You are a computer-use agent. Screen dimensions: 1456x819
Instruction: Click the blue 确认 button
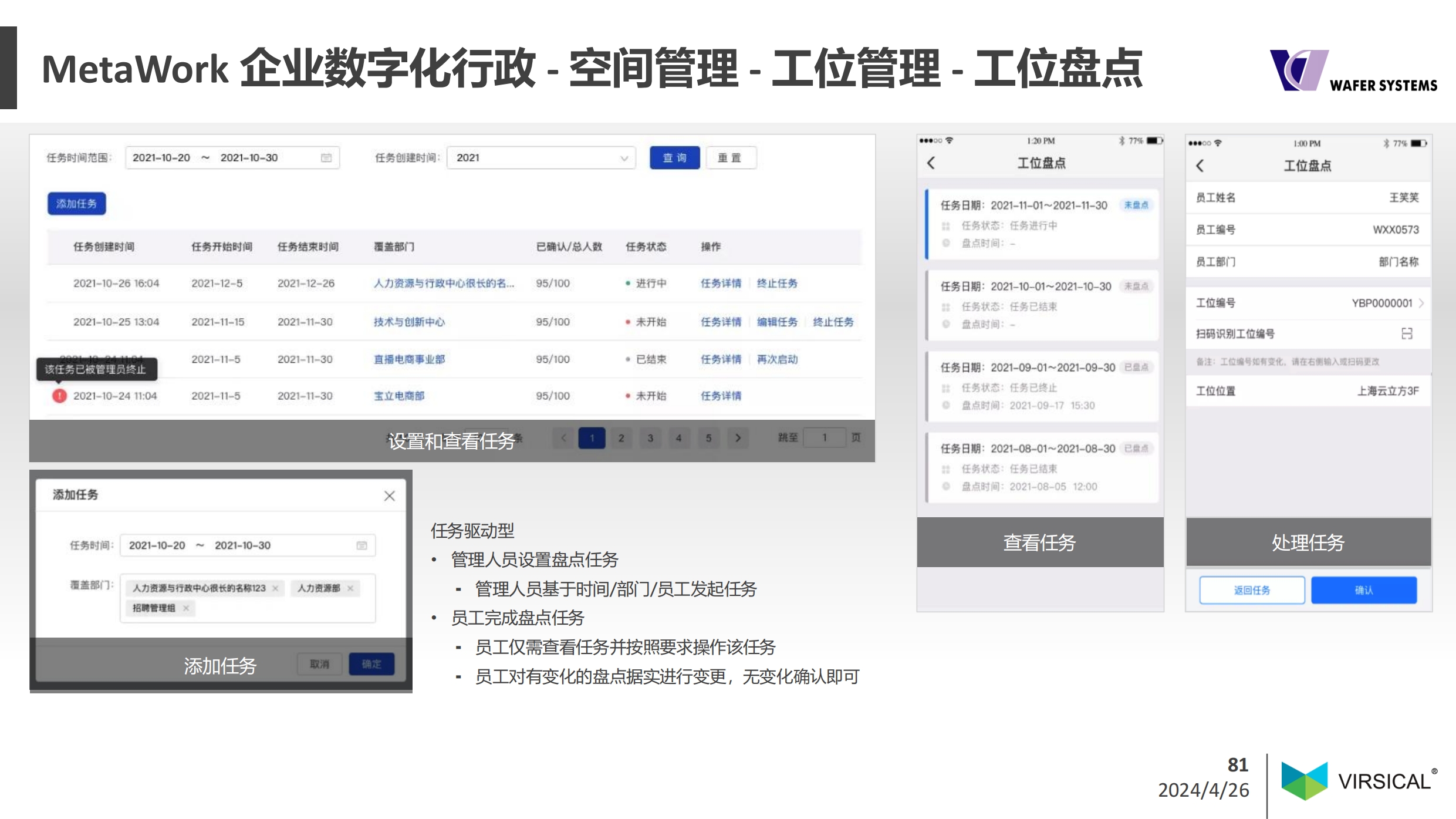click(1364, 590)
